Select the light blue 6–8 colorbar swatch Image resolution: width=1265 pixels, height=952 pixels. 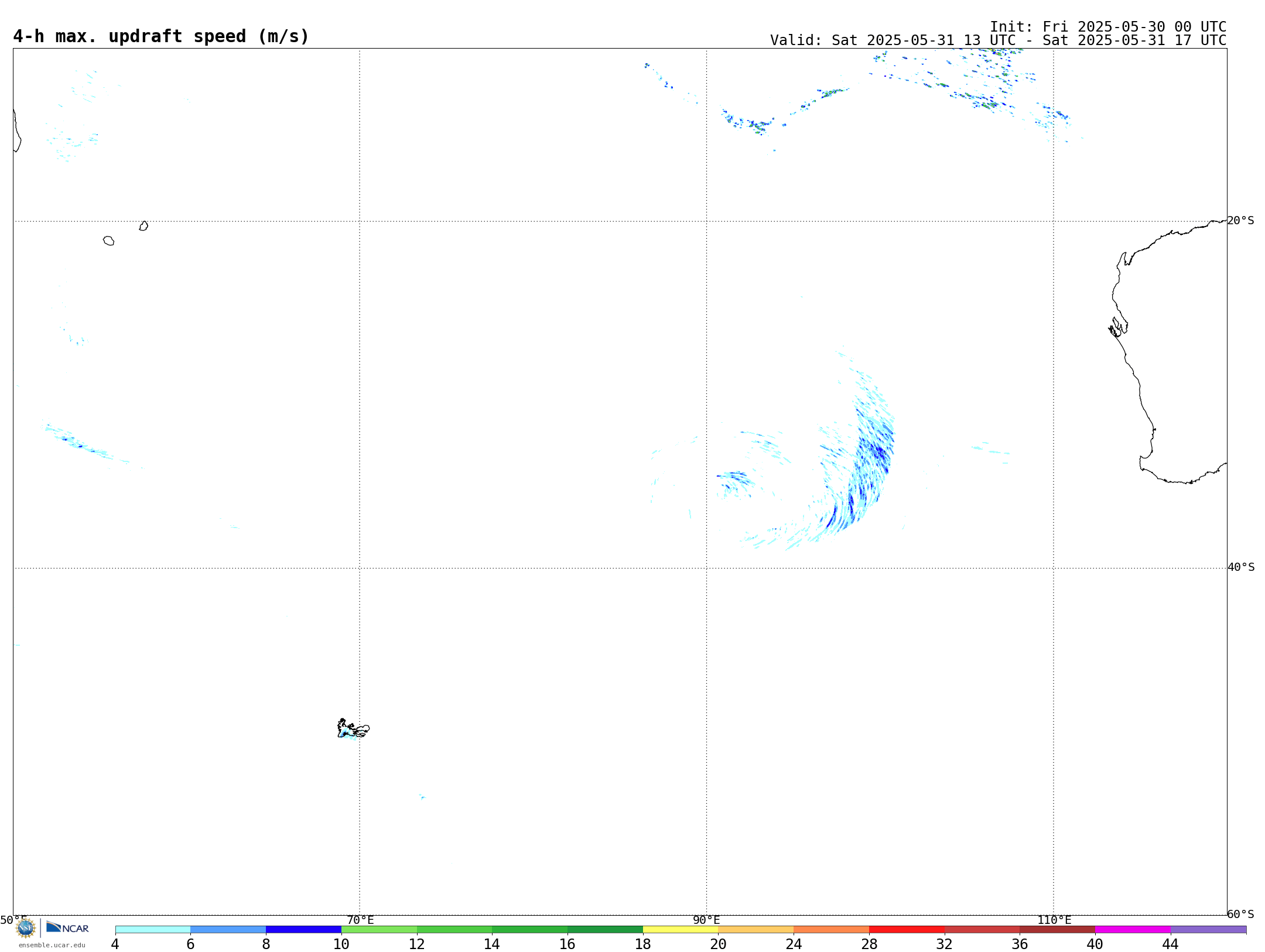click(228, 930)
